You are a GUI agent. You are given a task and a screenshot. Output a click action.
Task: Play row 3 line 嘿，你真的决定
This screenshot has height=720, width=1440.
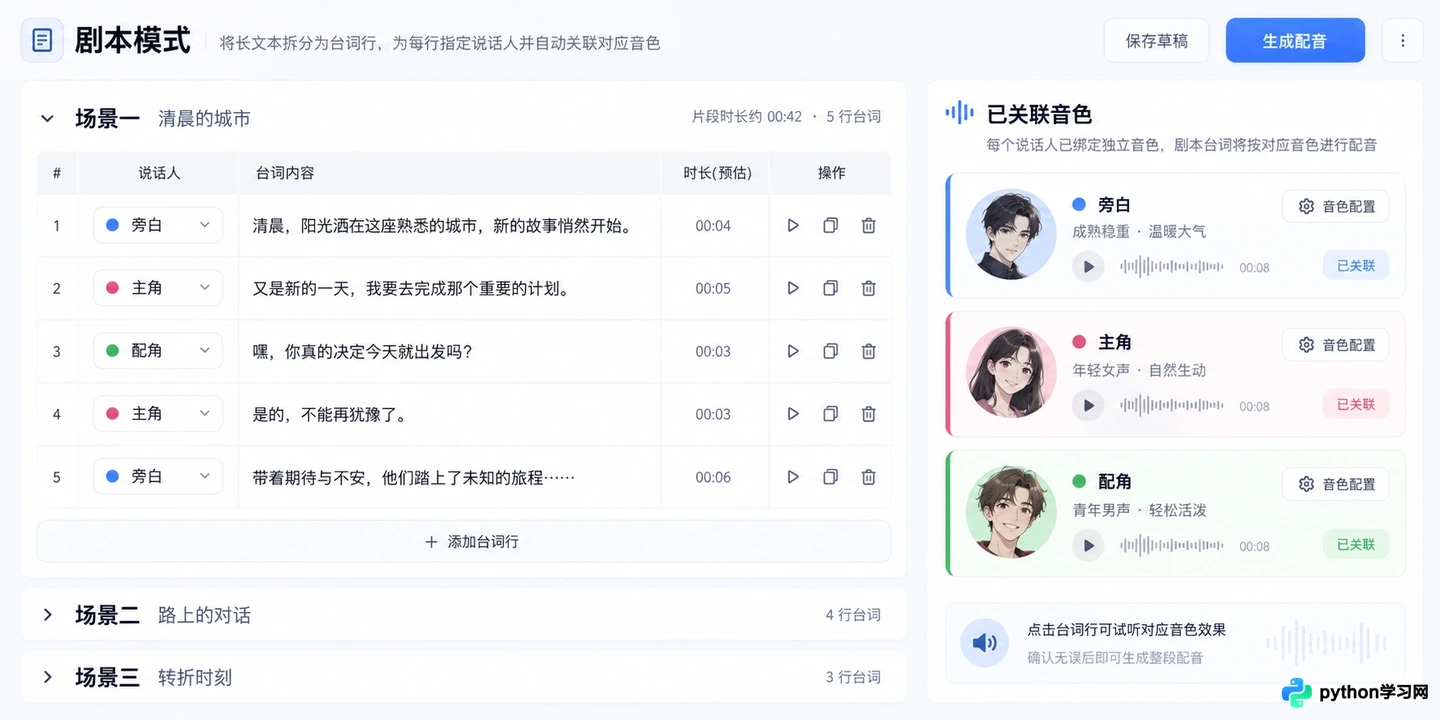point(793,351)
